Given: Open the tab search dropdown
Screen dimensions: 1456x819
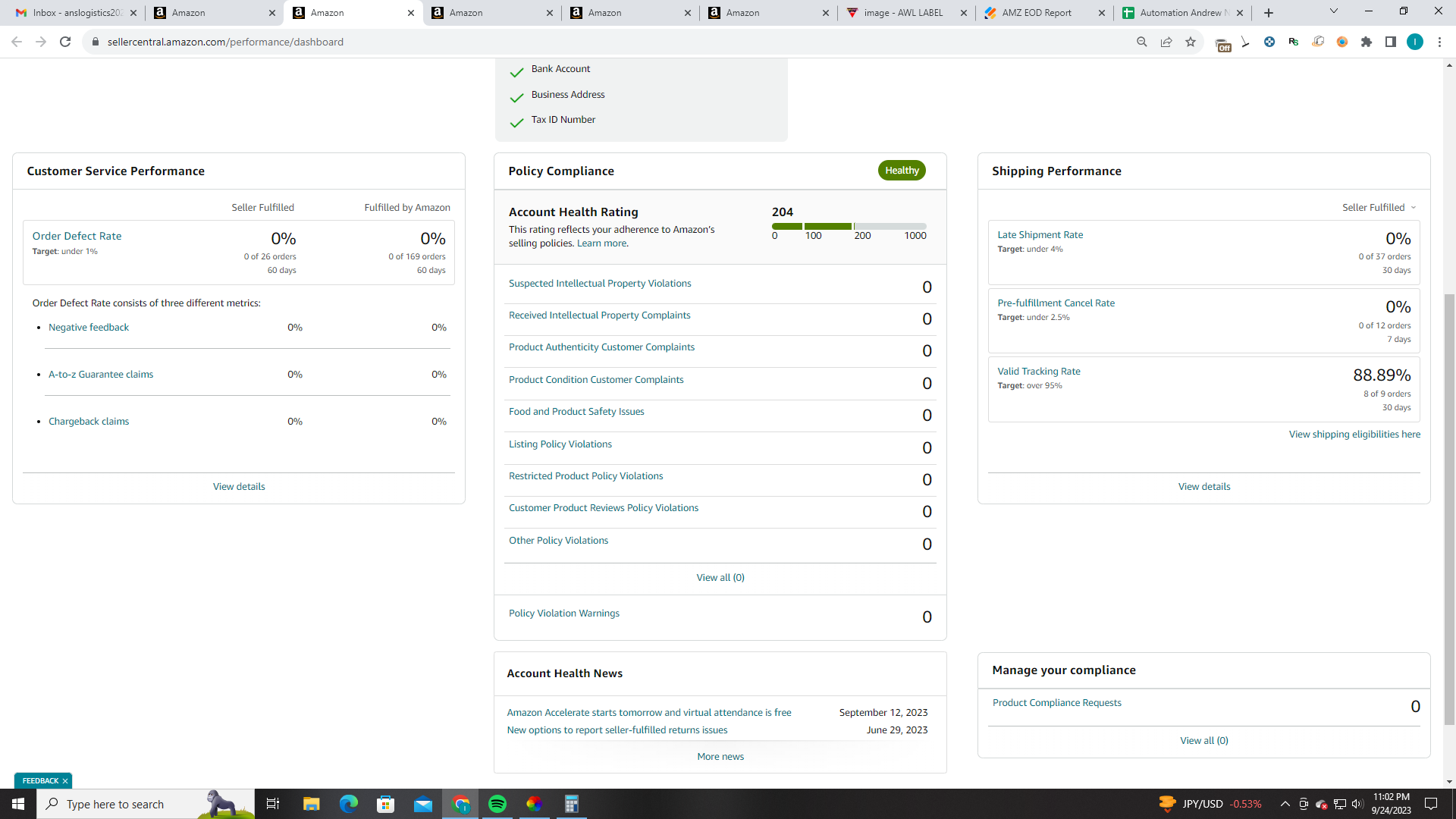Looking at the screenshot, I should (x=1334, y=11).
